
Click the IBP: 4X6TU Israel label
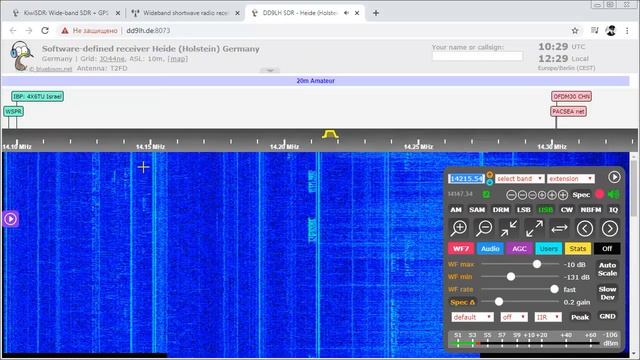38,96
